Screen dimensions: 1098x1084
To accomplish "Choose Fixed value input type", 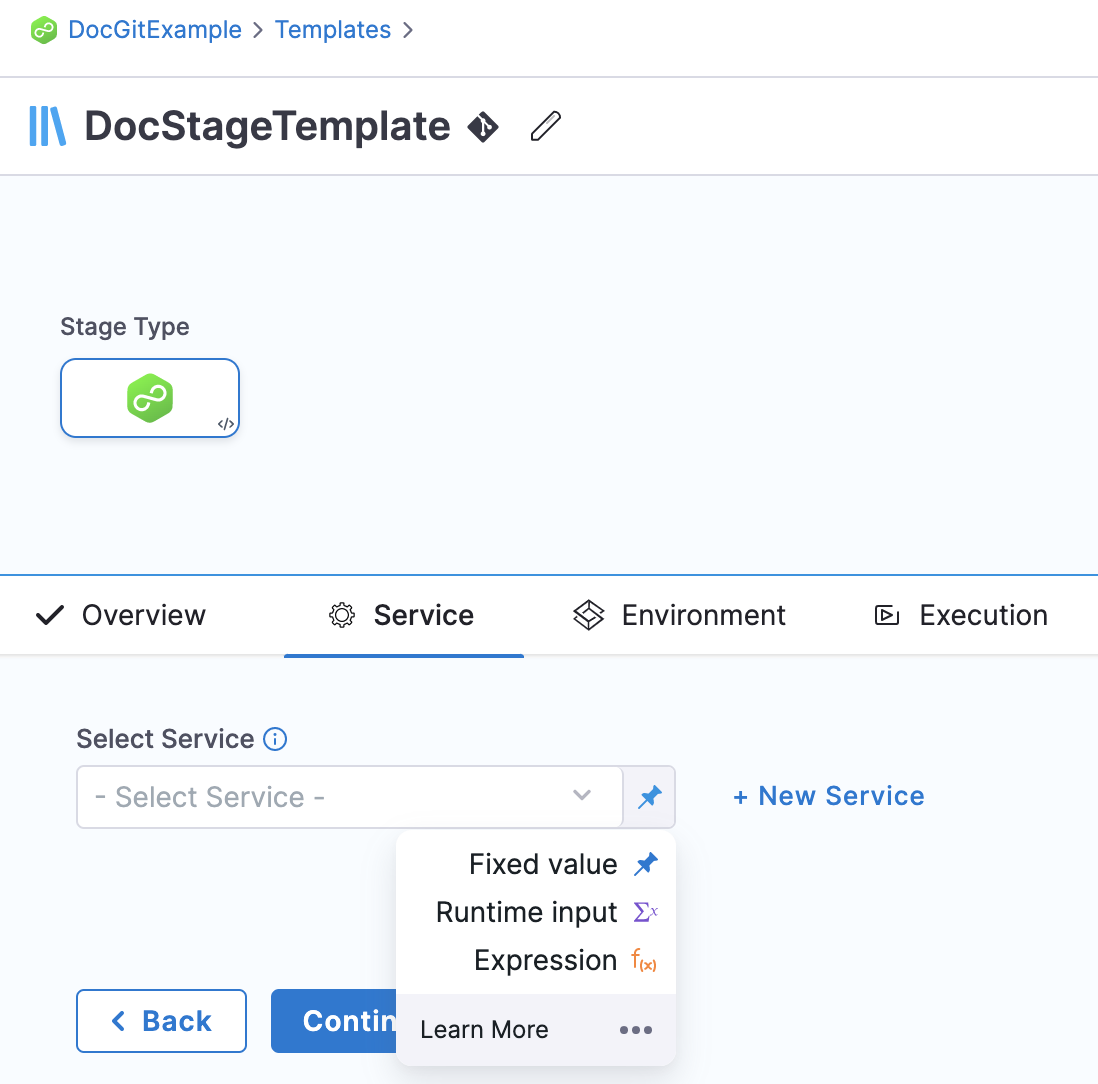I will tap(543, 864).
